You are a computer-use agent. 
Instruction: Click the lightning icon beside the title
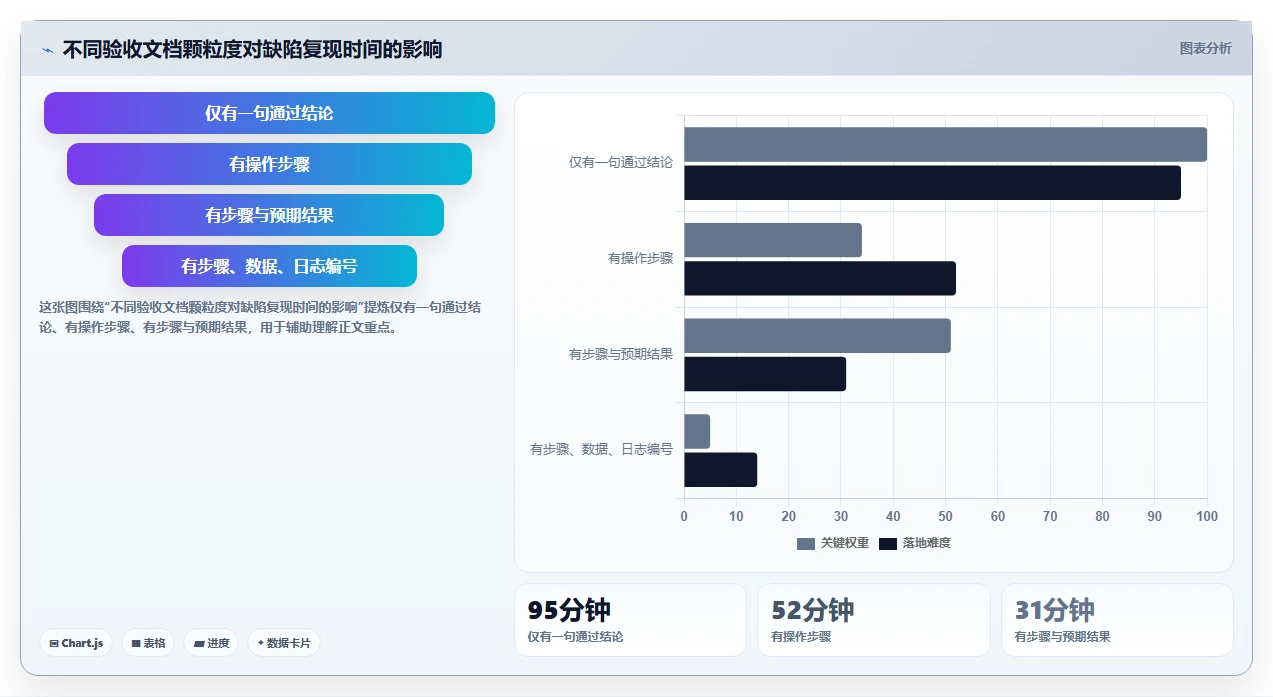click(47, 50)
